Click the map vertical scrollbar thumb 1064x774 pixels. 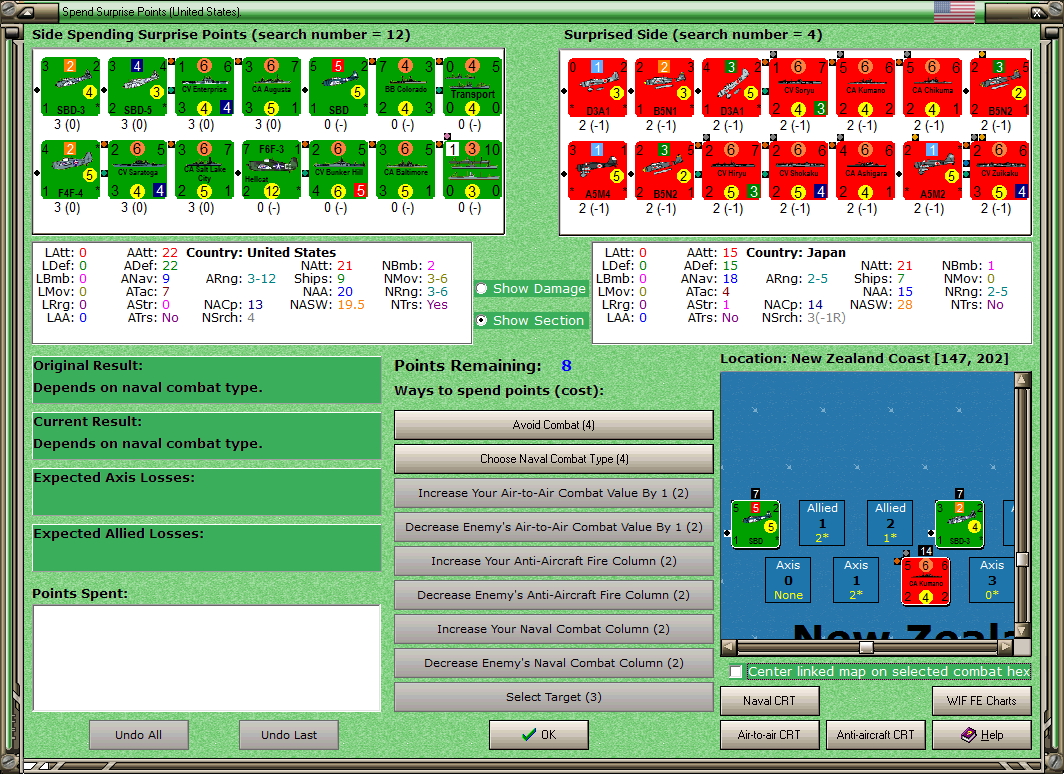tap(1022, 560)
